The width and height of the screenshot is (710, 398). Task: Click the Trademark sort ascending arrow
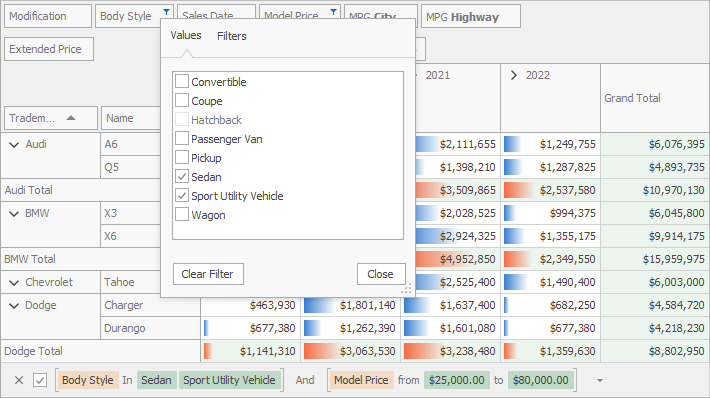(71, 118)
